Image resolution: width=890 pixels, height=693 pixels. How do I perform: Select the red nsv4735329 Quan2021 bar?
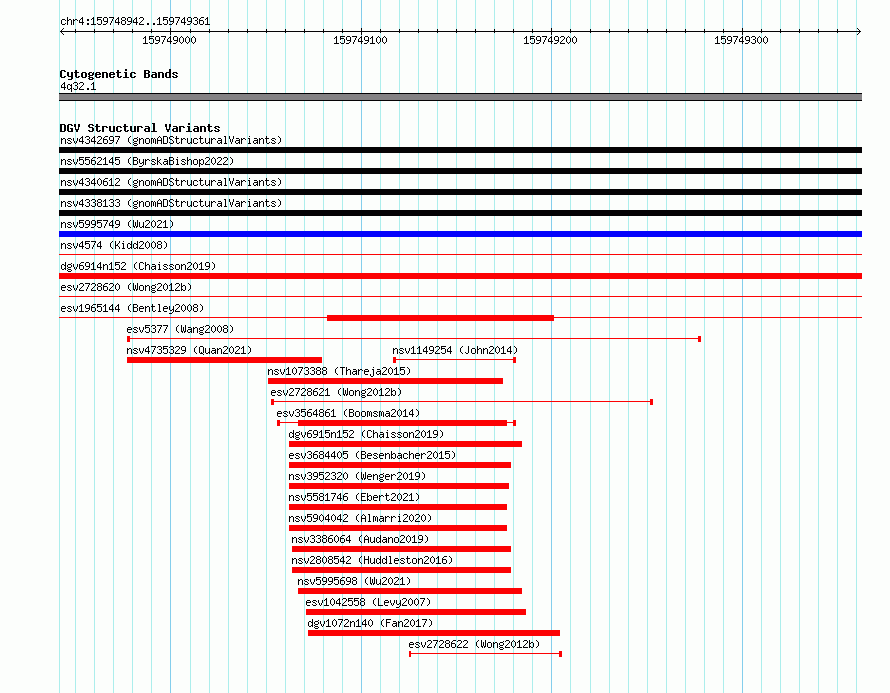pyautogui.click(x=224, y=360)
